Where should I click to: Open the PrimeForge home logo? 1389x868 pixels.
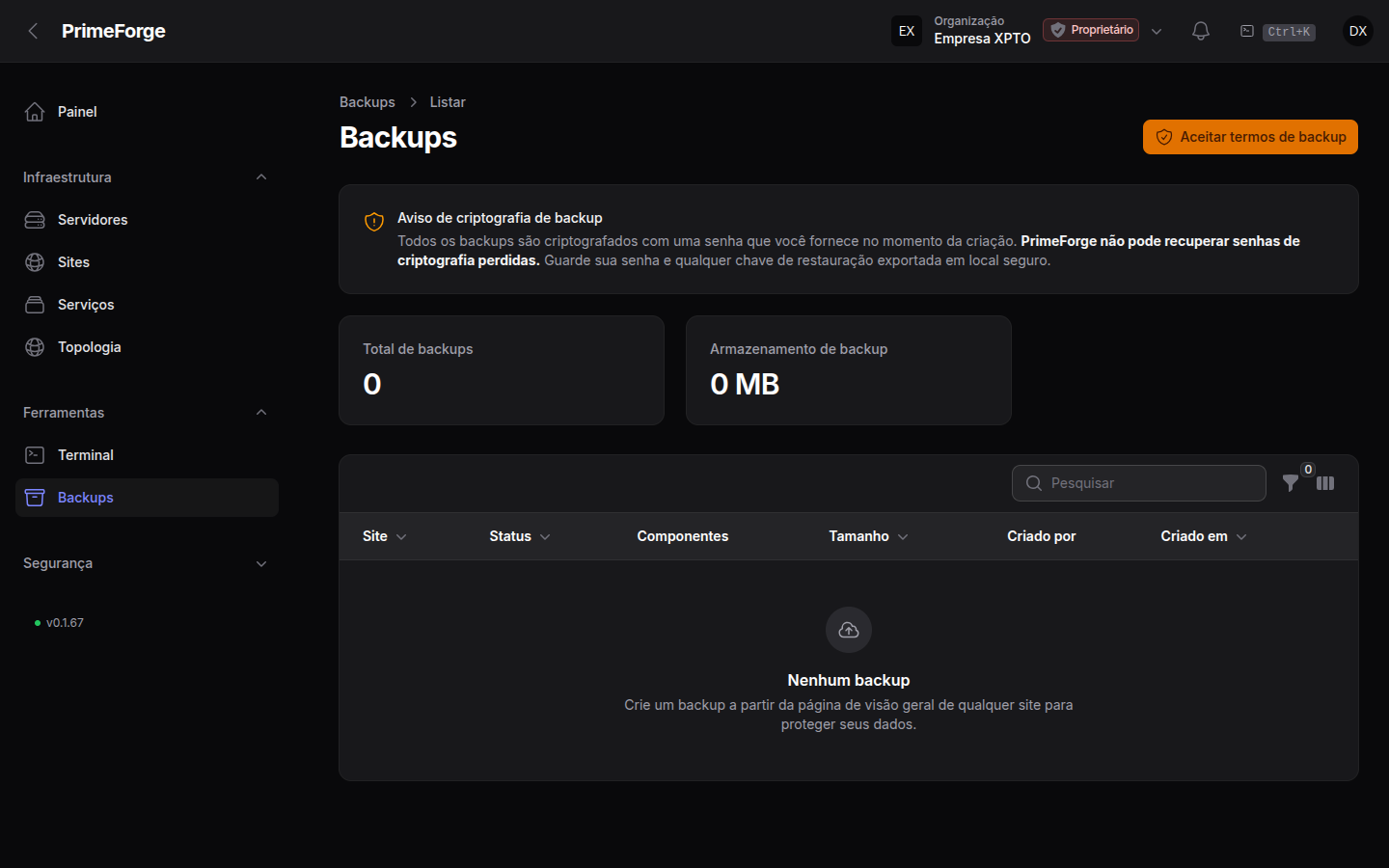pos(113,31)
